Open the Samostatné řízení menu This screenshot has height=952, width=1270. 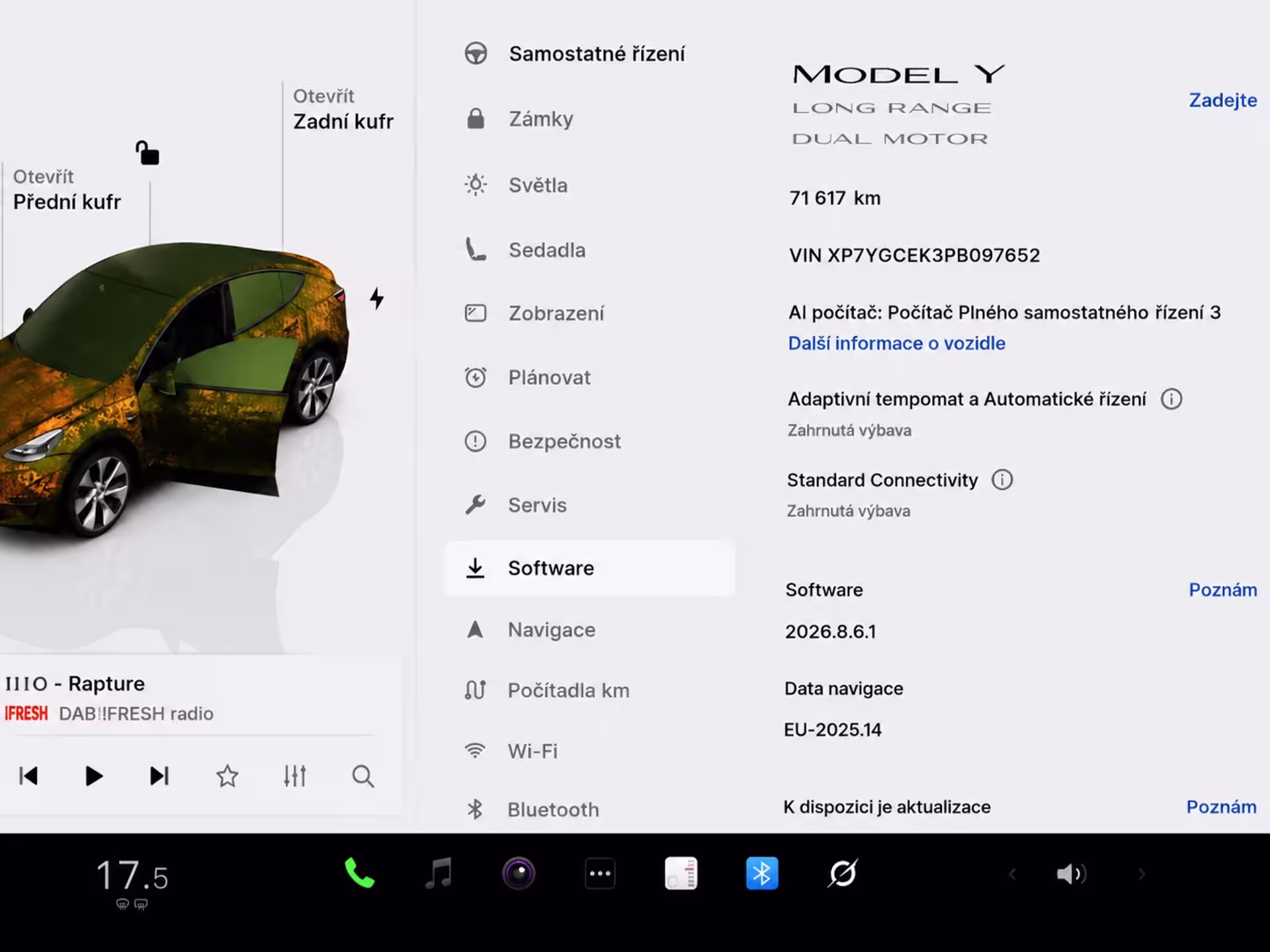point(589,54)
